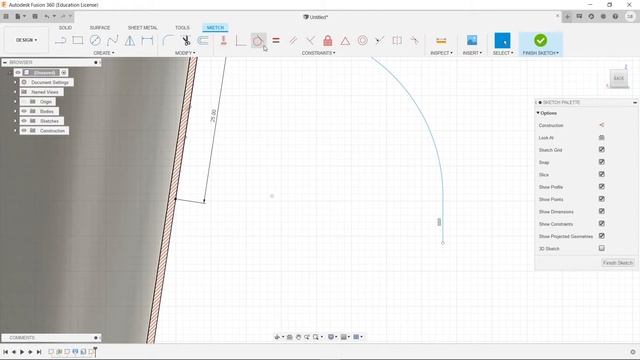Image resolution: width=640 pixels, height=360 pixels.
Task: Toggle the Sketch Grid checkbox
Action: point(601,149)
